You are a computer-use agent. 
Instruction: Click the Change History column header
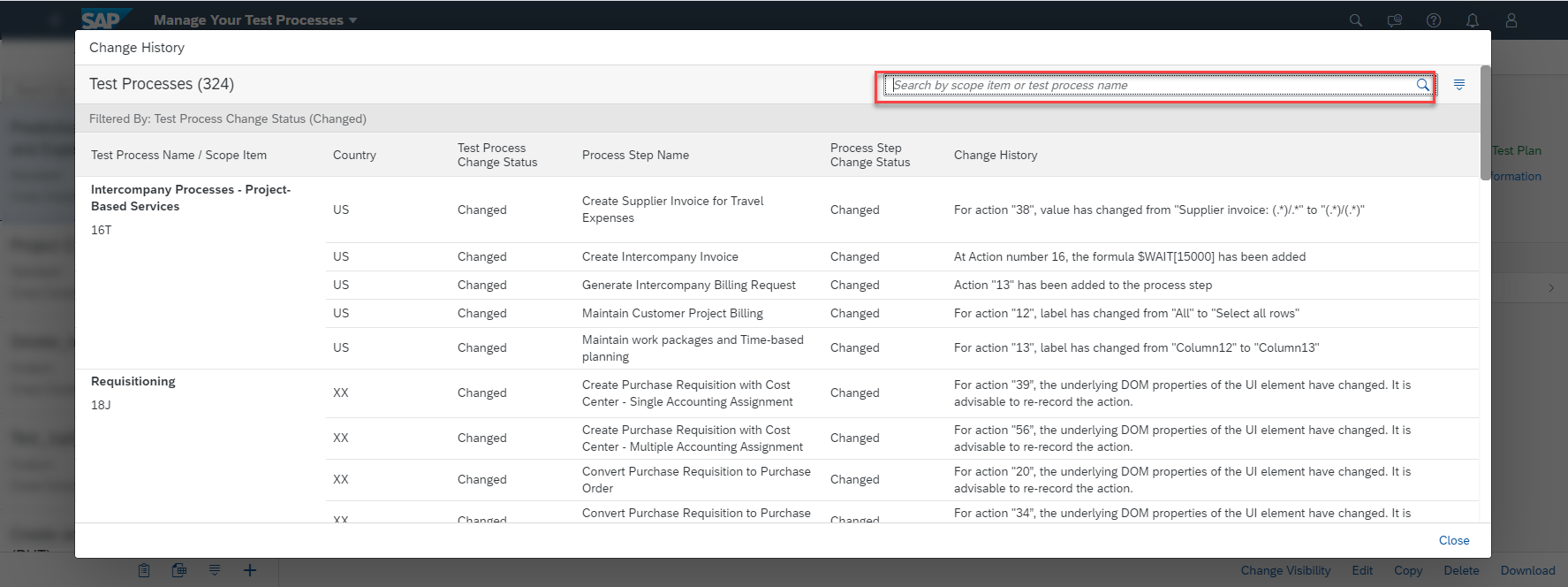[x=996, y=155]
